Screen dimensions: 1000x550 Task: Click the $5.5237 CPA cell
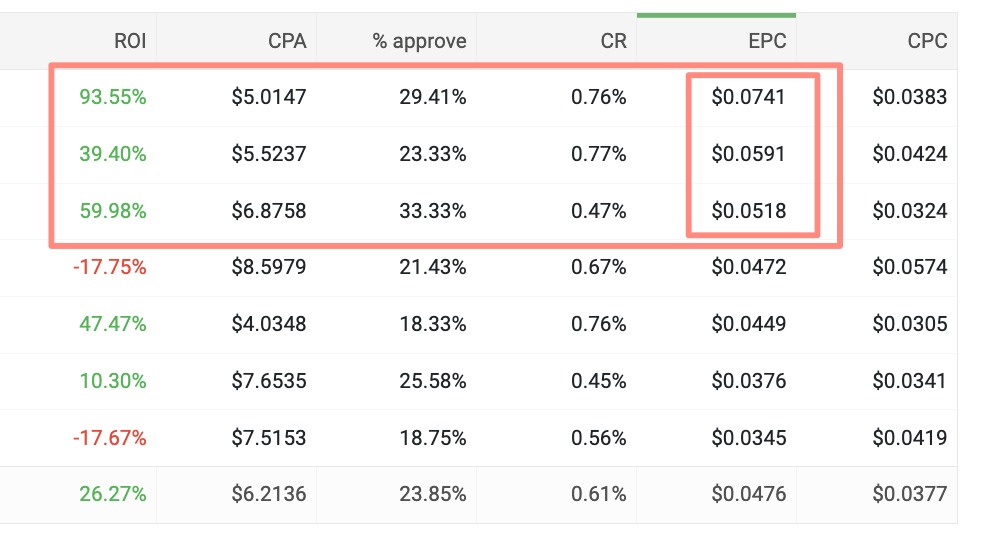[x=269, y=154]
